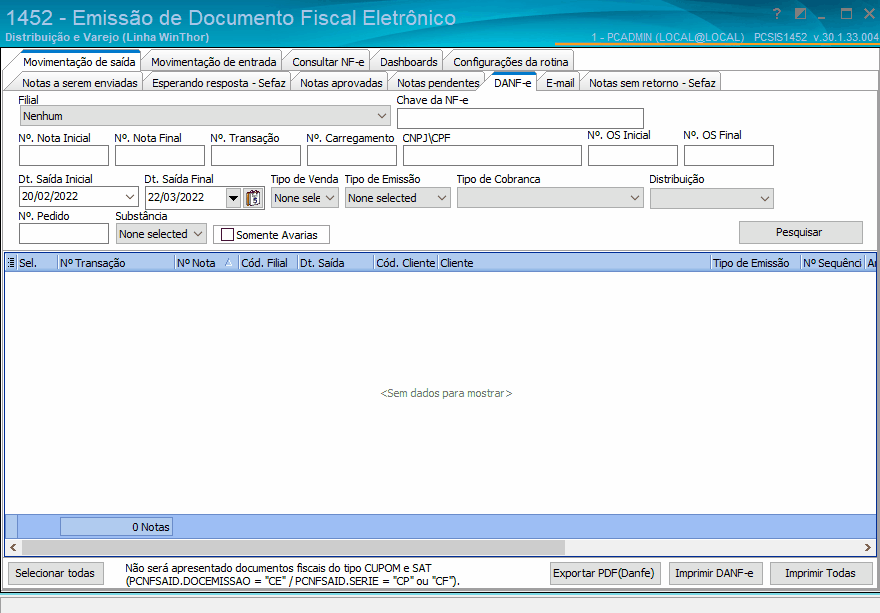Click the Imprimir Todas button

(821, 573)
